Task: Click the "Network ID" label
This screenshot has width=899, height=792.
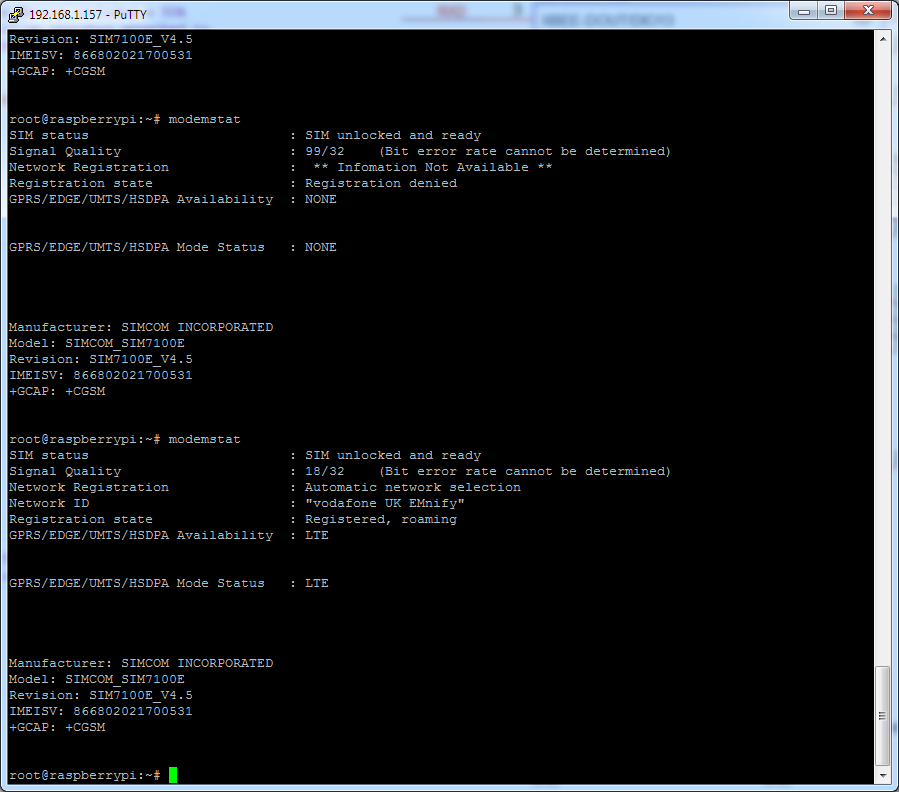Action: coord(49,503)
